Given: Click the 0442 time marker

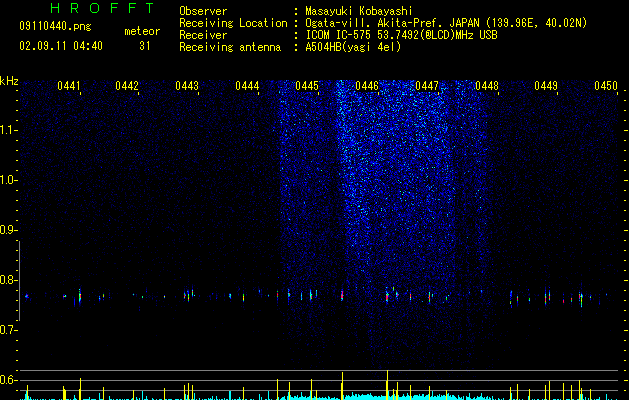Looking at the screenshot, I should click(x=127, y=86).
